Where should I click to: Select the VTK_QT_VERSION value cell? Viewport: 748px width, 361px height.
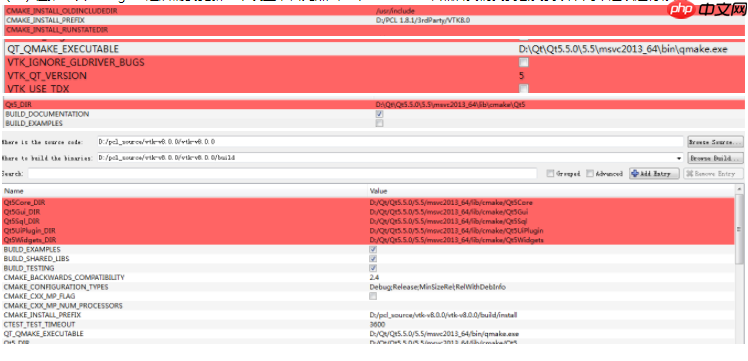coord(631,76)
